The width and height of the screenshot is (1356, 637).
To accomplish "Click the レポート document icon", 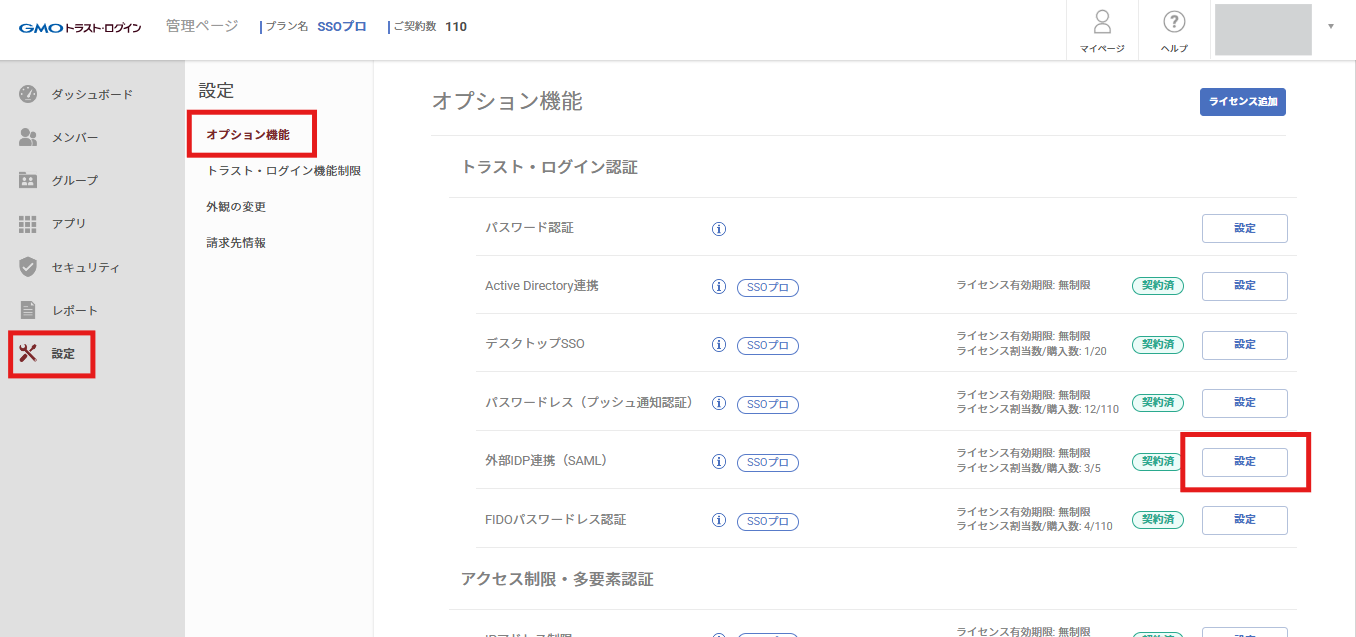I will click(x=28, y=310).
